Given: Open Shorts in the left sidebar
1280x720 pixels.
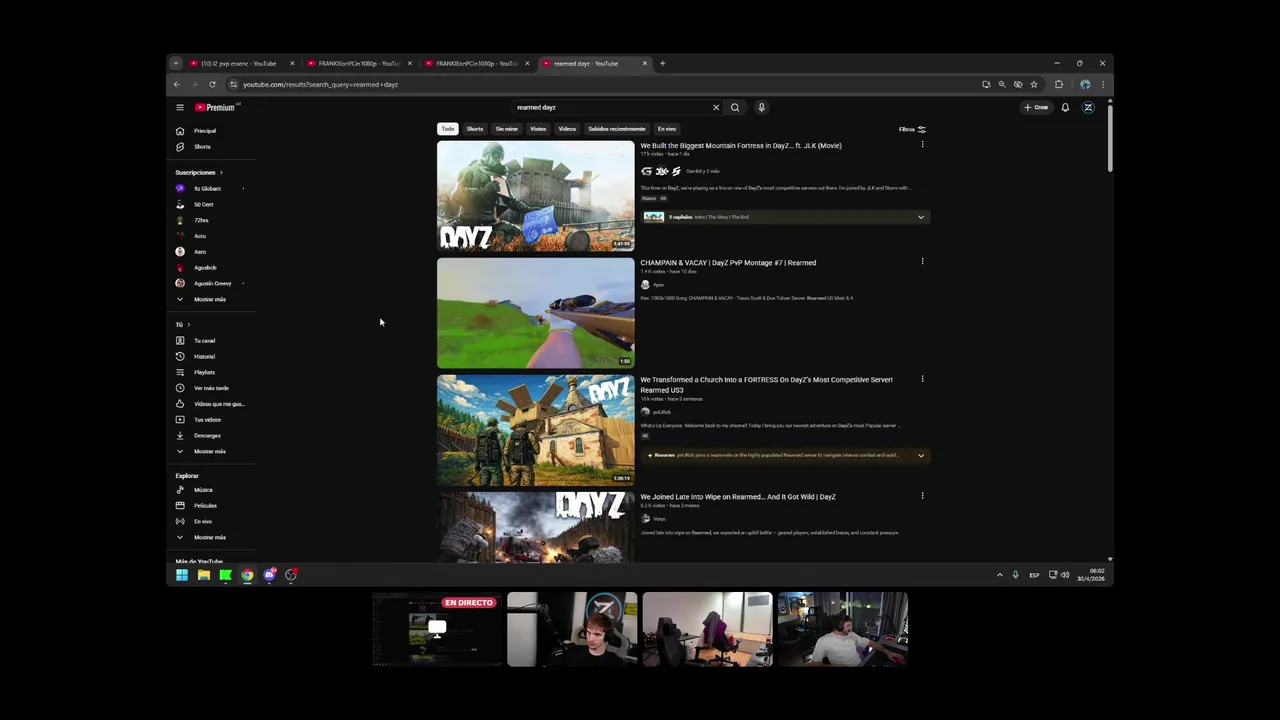Looking at the screenshot, I should (x=202, y=147).
